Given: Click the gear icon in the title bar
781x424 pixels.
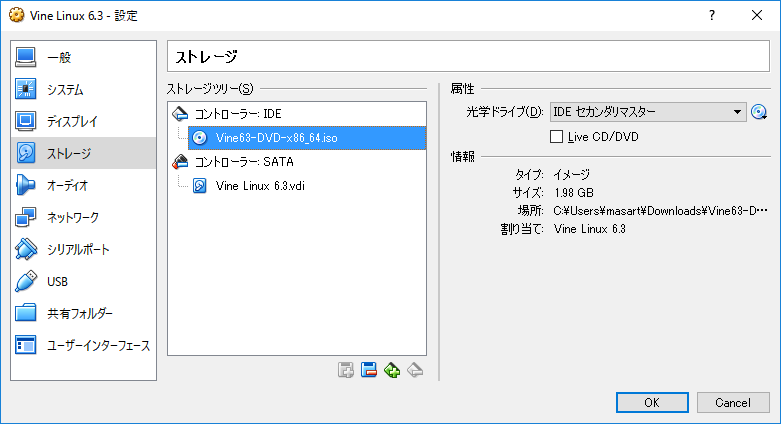Looking at the screenshot, I should point(16,15).
